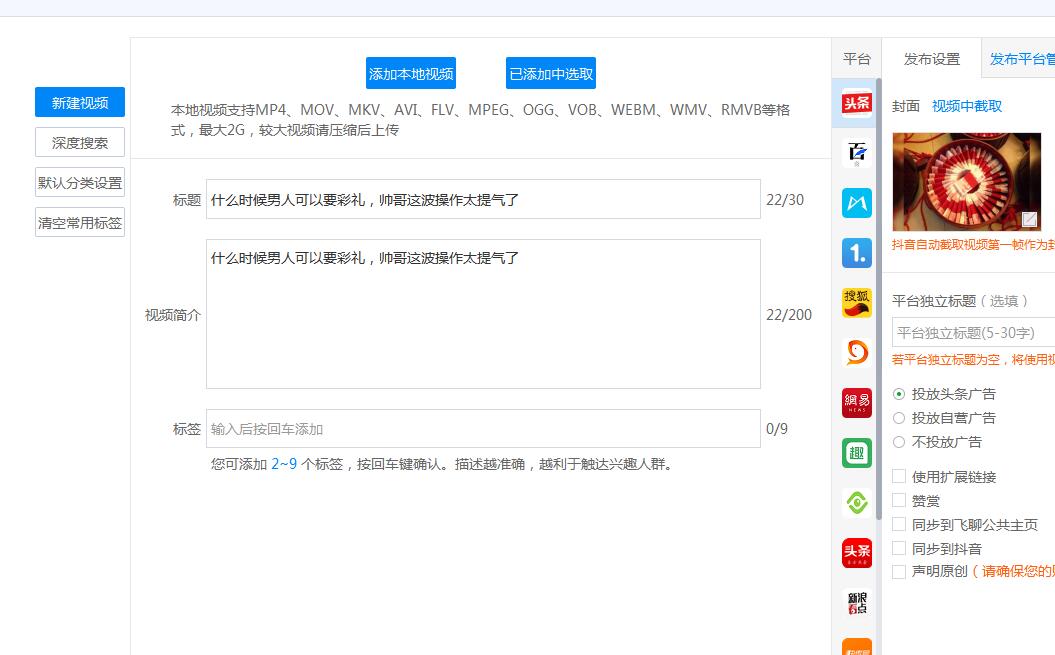Tick the 同步到抖音 checkbox
Image resolution: width=1055 pixels, height=655 pixels.
pyautogui.click(x=899, y=549)
